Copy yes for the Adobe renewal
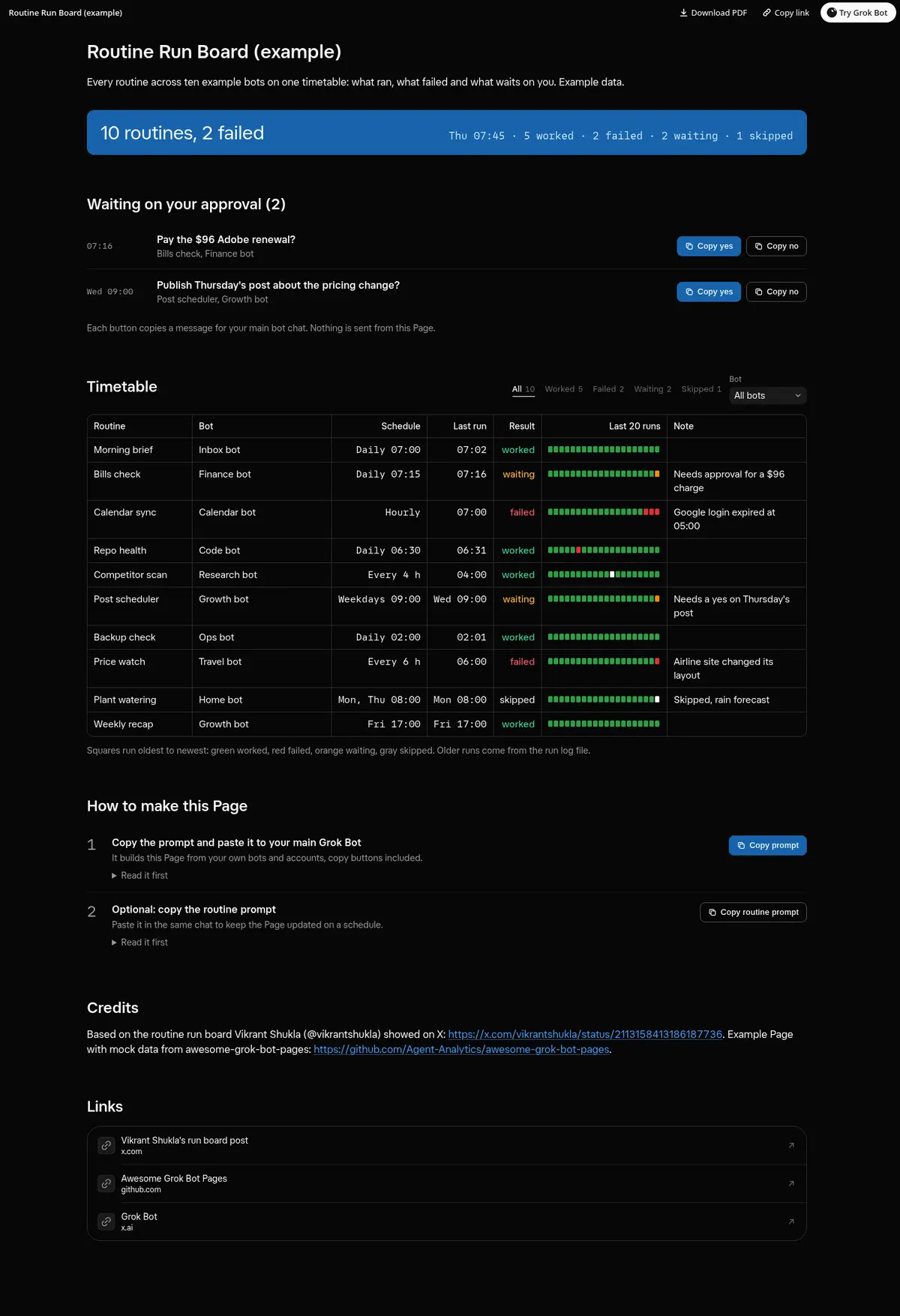900x1316 pixels. [x=709, y=246]
